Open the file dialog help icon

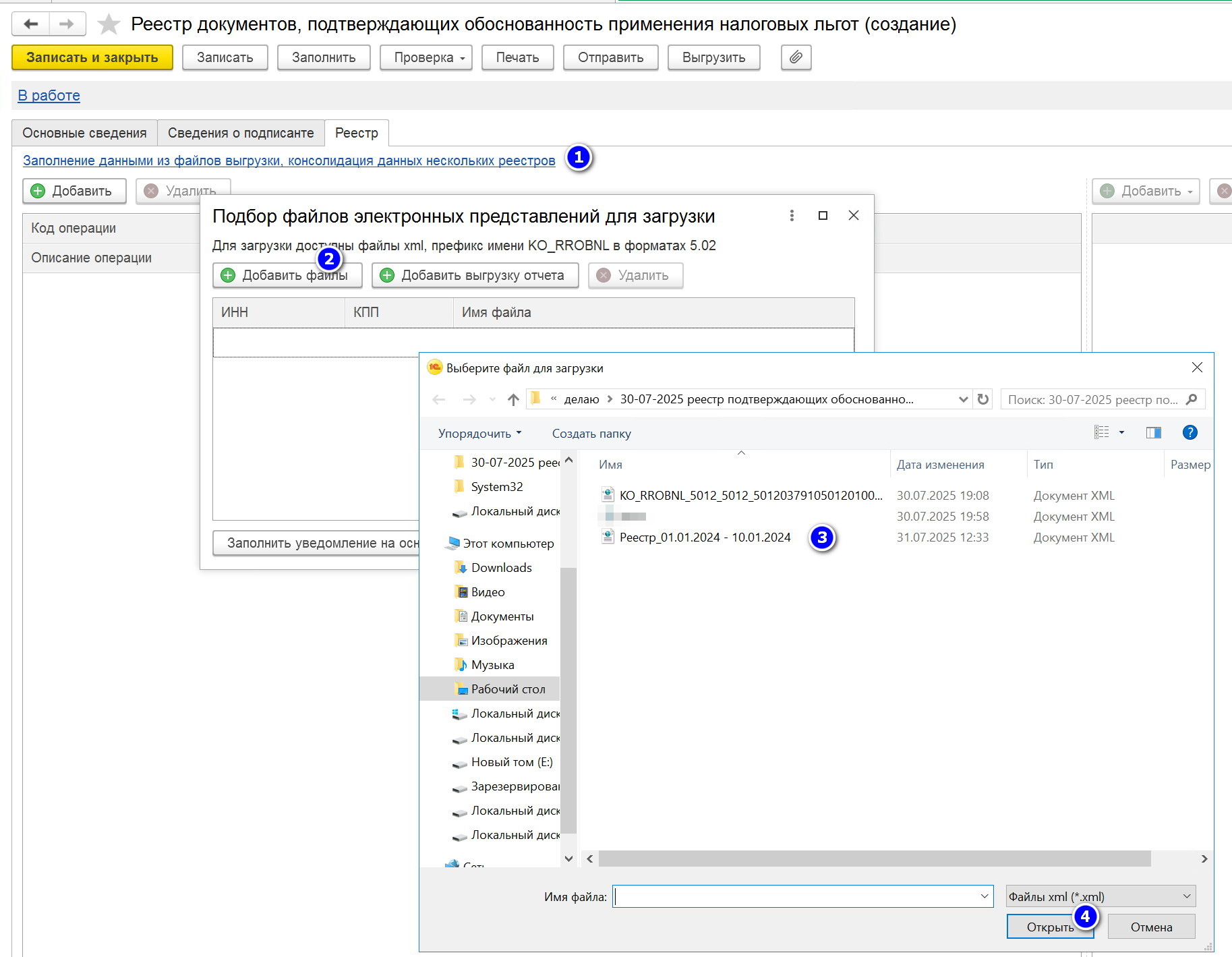pyautogui.click(x=1190, y=433)
